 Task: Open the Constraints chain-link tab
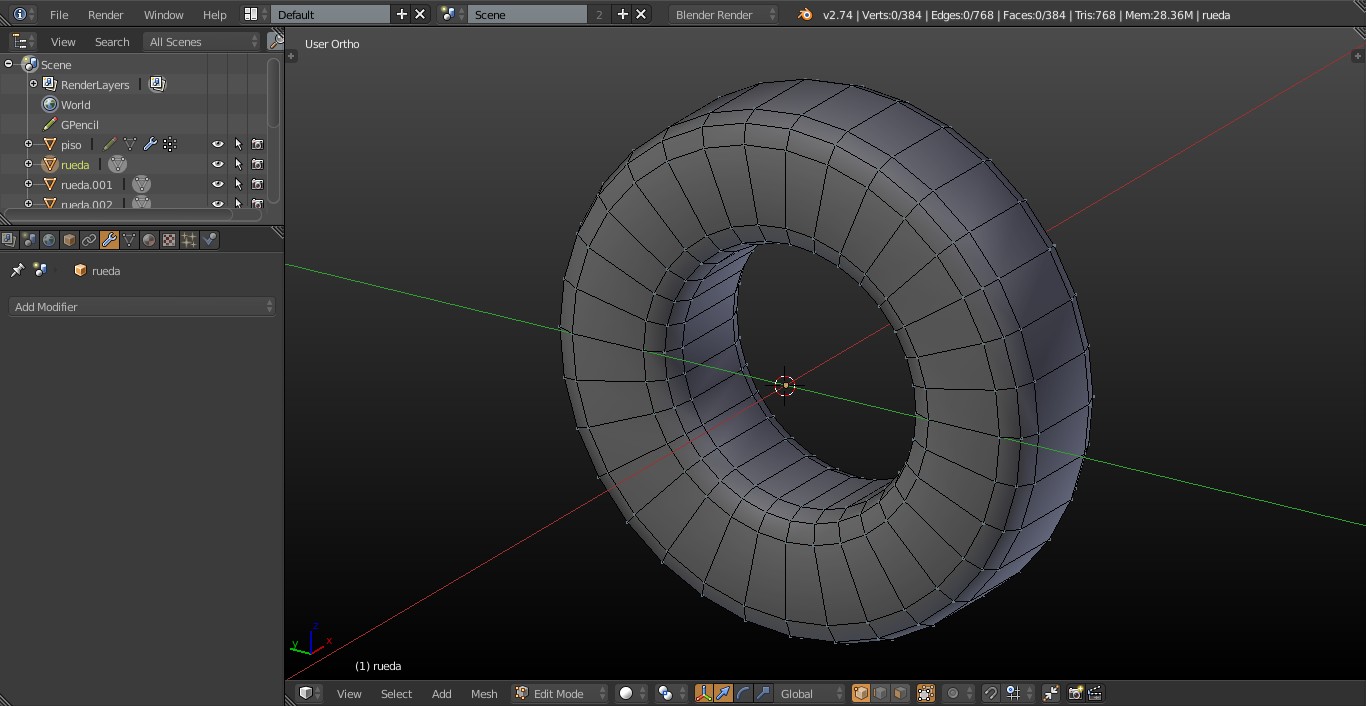(89, 240)
